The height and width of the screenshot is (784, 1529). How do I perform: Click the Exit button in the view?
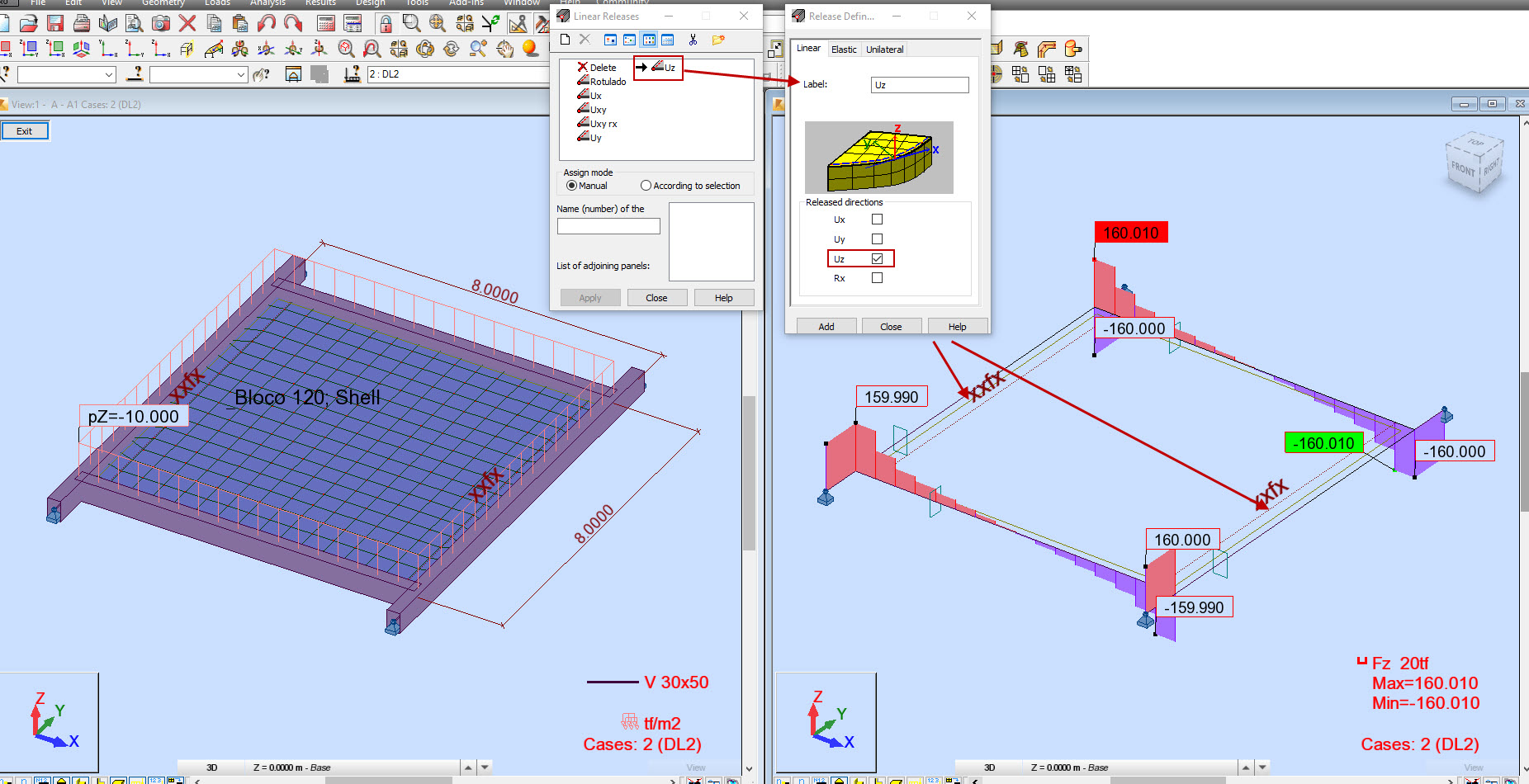click(x=25, y=130)
